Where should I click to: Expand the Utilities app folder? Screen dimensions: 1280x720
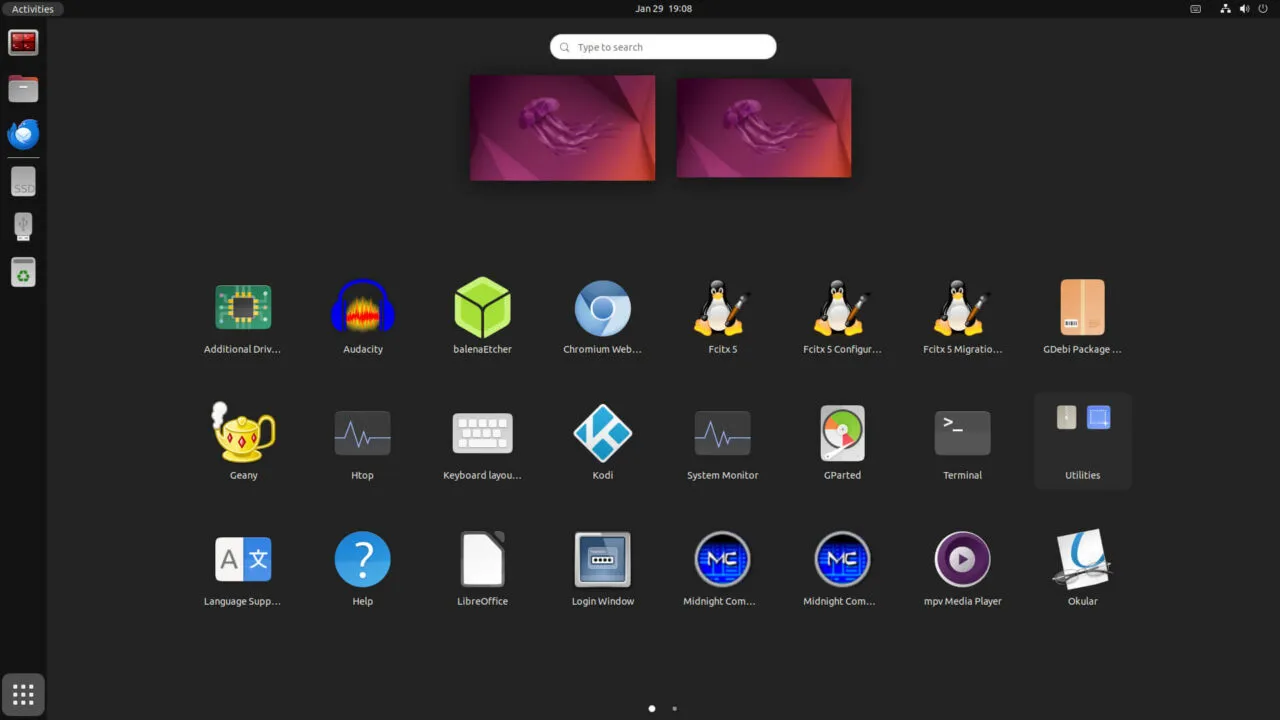1082,440
